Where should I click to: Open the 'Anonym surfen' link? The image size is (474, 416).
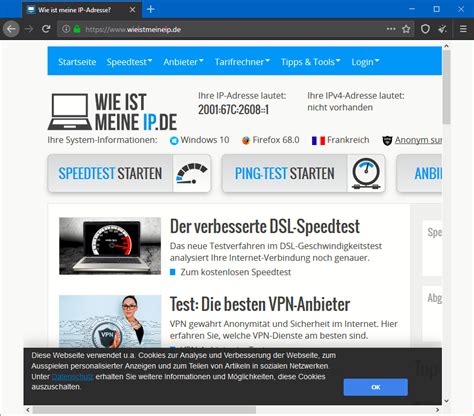point(418,140)
